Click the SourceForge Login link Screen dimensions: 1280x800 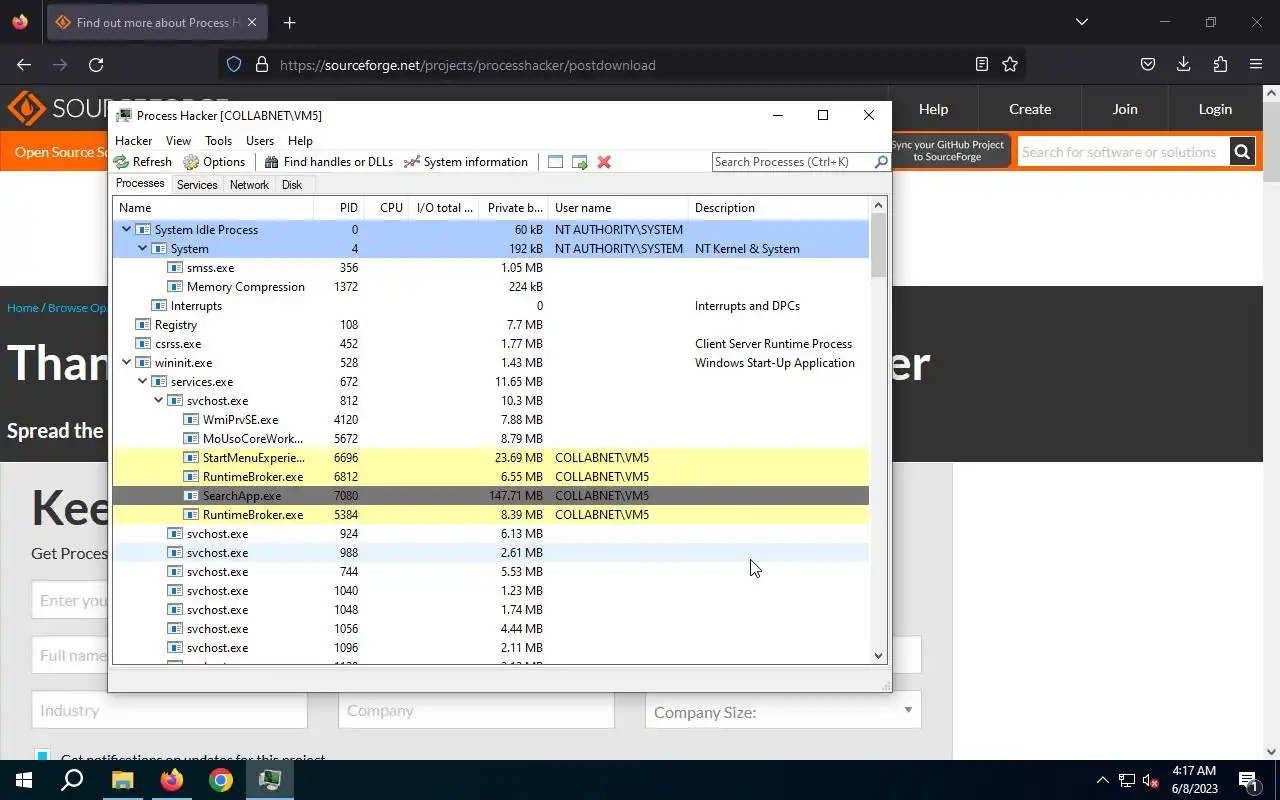(x=1215, y=109)
